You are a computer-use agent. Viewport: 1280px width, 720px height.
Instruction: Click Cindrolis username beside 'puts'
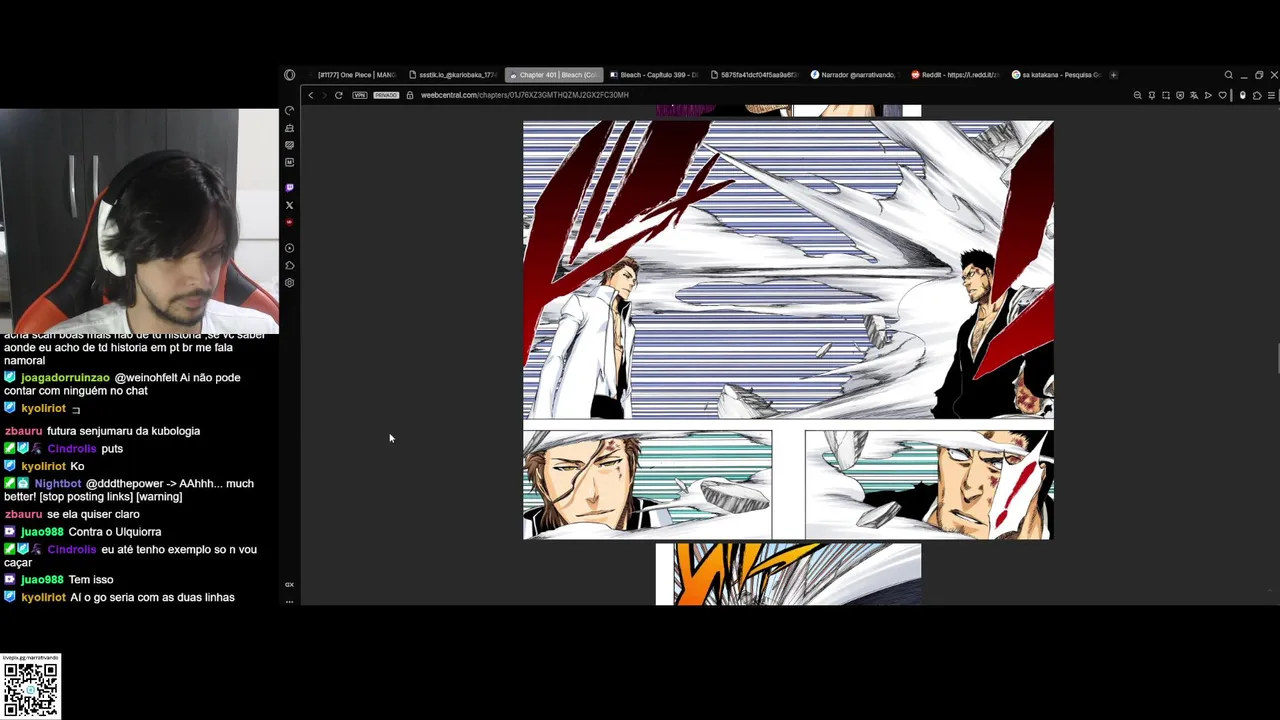click(71, 449)
